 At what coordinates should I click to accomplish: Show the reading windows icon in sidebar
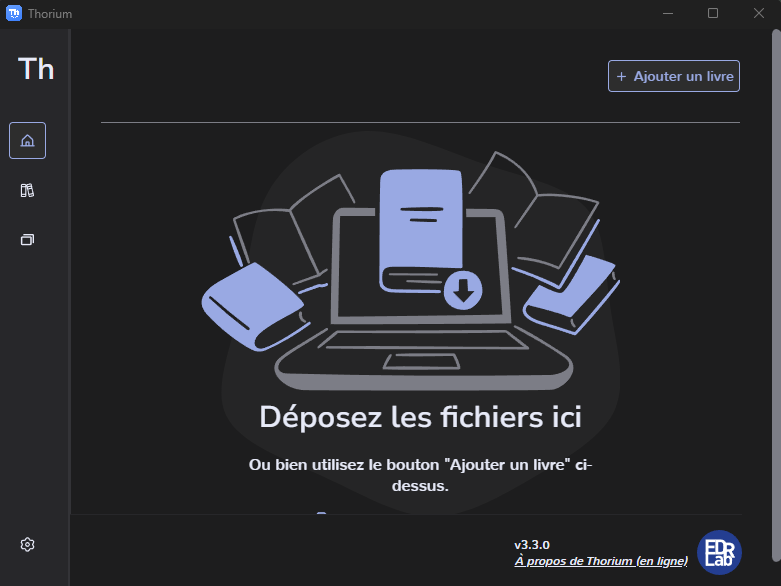tap(27, 240)
